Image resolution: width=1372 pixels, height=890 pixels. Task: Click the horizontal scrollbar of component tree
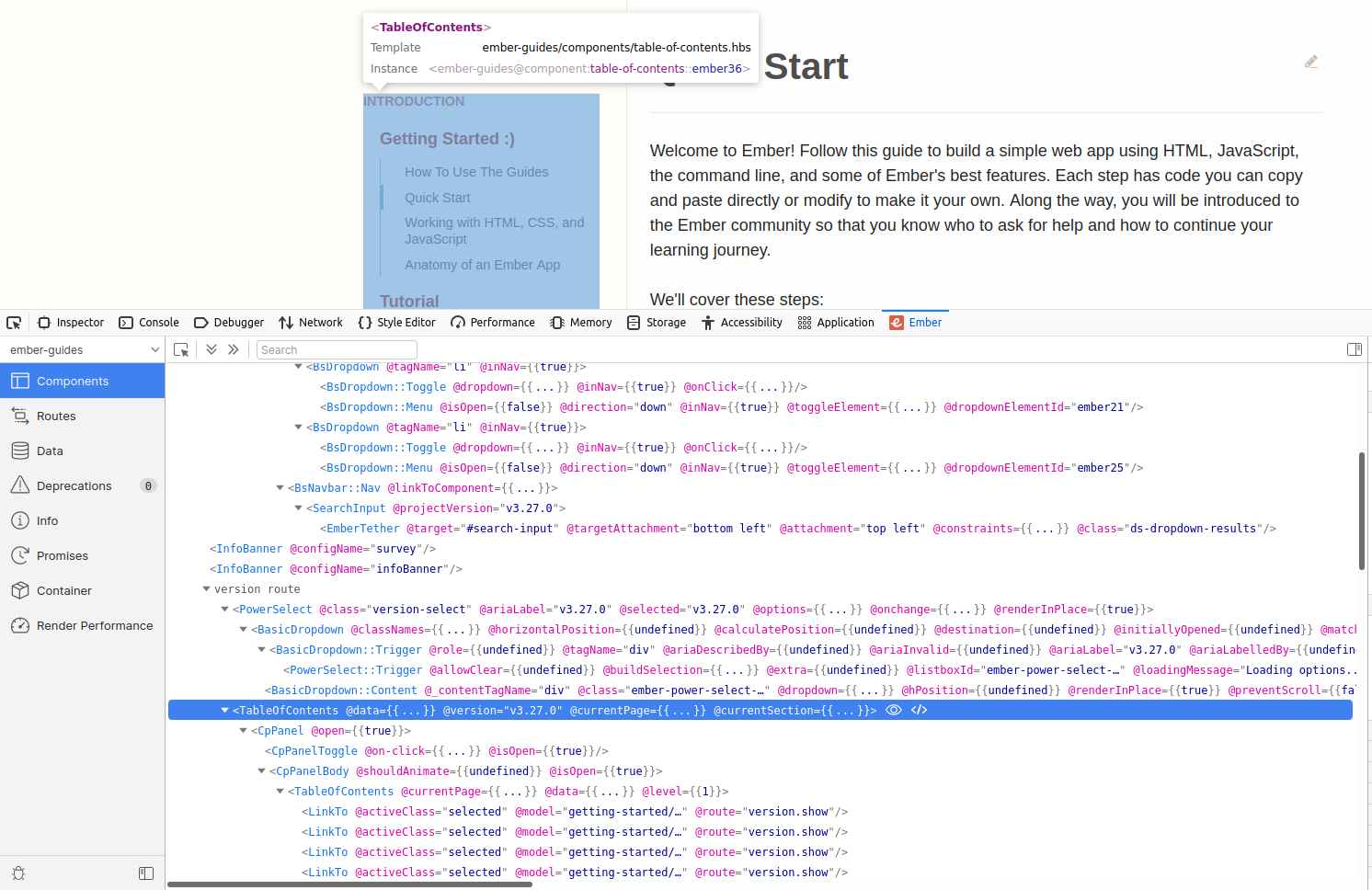(349, 884)
